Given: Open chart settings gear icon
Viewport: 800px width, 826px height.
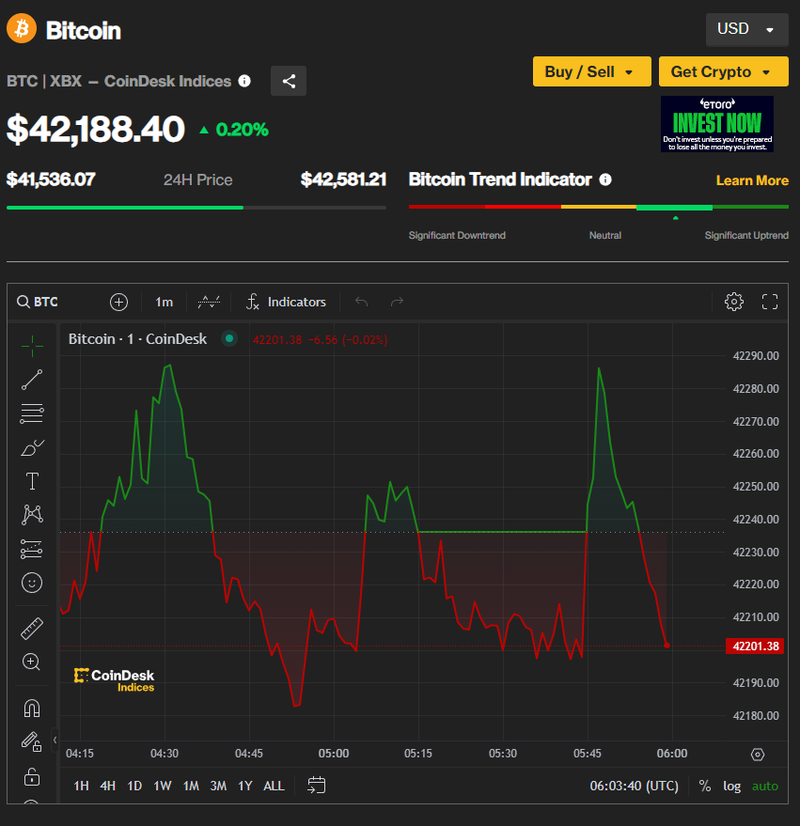Looking at the screenshot, I should pyautogui.click(x=734, y=302).
